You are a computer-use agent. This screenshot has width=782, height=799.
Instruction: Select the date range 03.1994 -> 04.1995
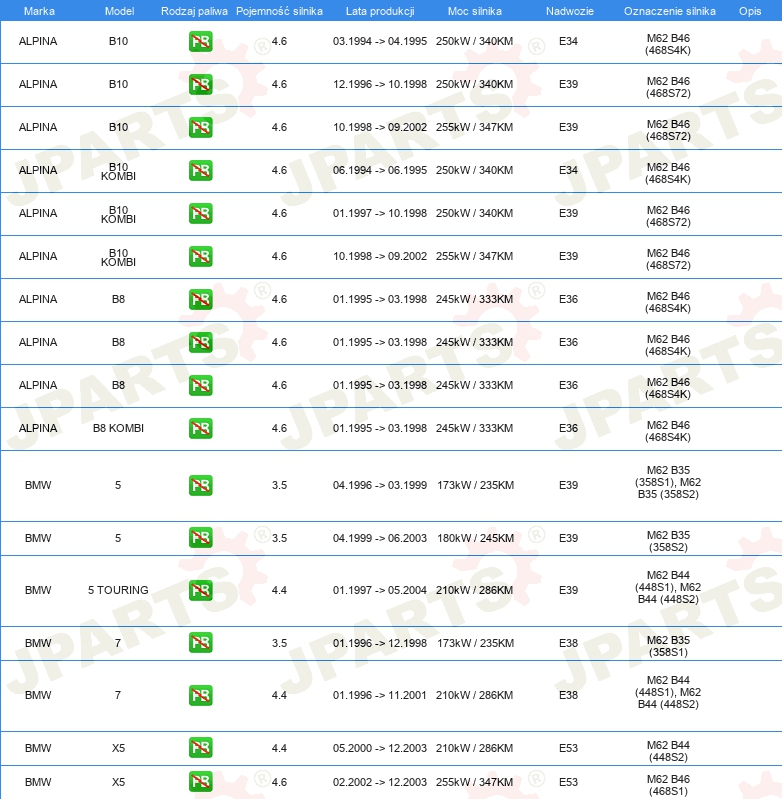tap(380, 41)
